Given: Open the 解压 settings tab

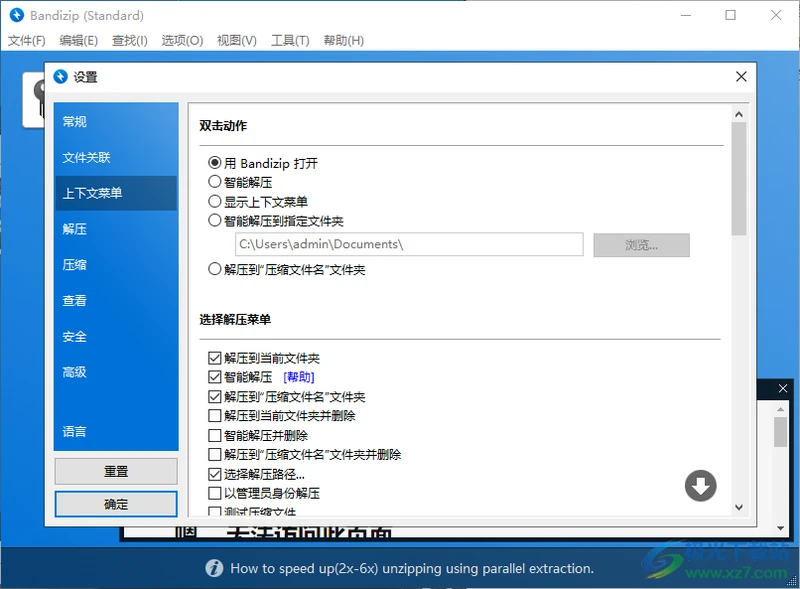Looking at the screenshot, I should pos(116,229).
